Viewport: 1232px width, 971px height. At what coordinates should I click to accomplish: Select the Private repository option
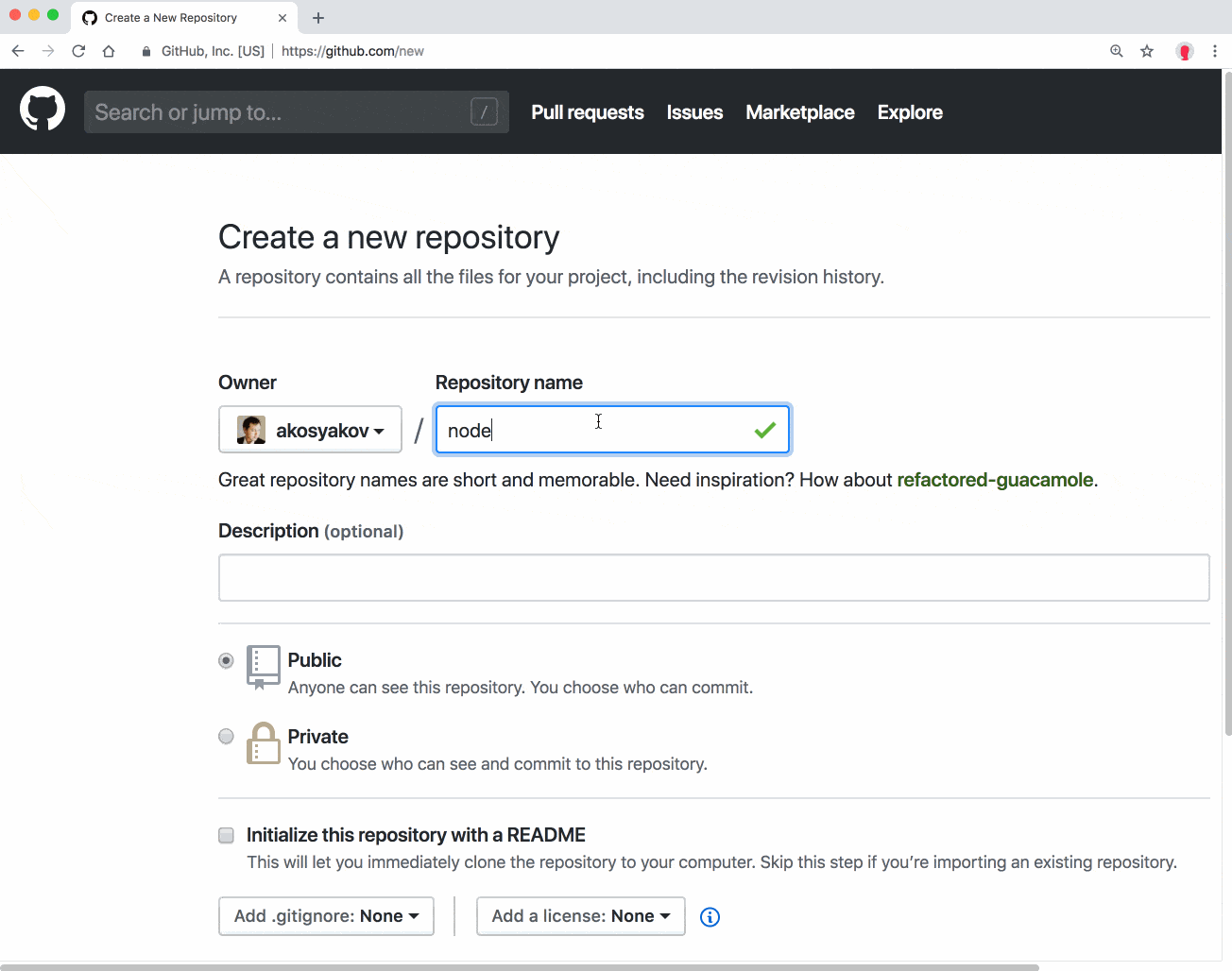[x=226, y=737]
